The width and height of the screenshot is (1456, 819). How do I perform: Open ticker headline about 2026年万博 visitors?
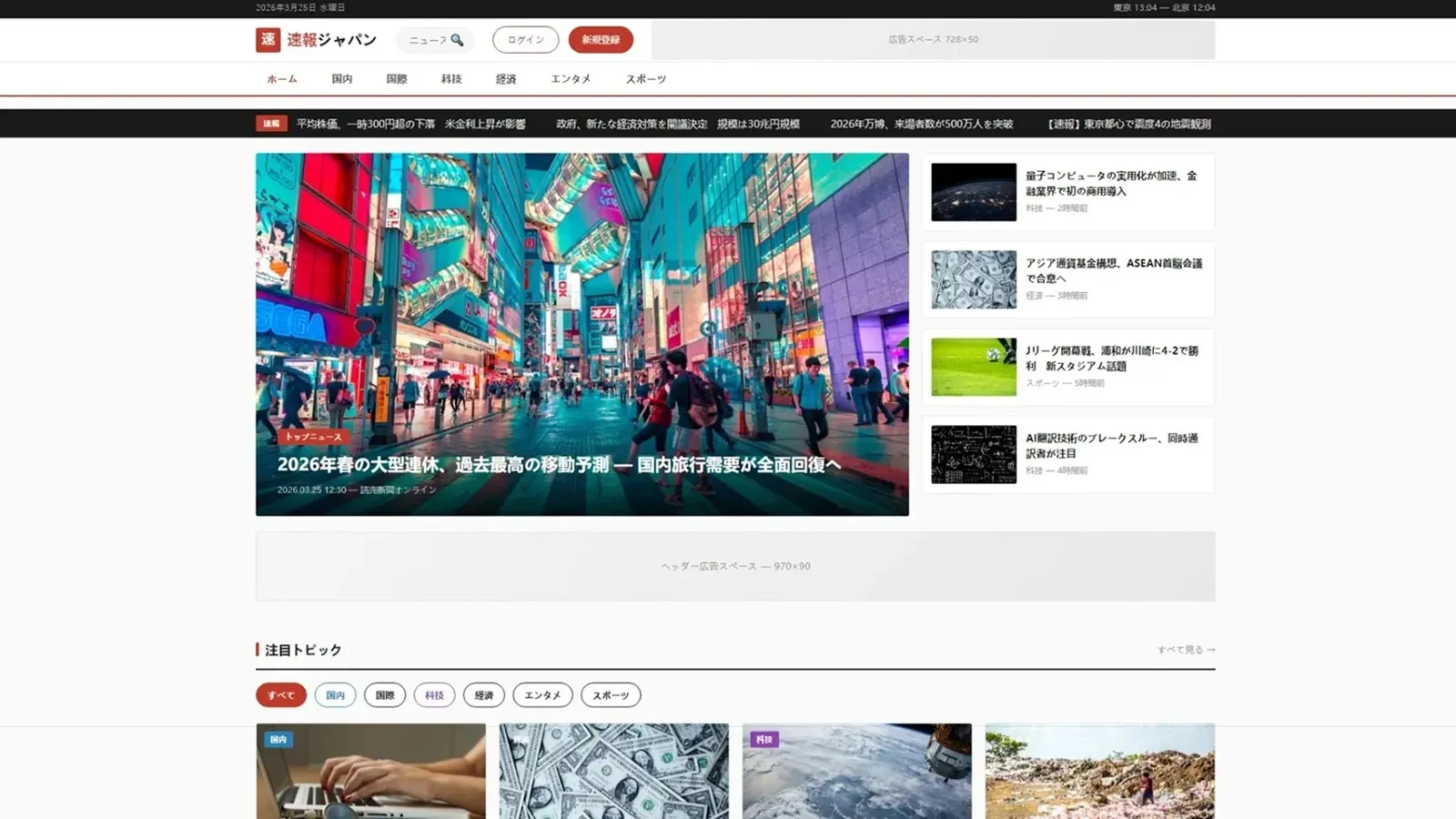coord(922,124)
